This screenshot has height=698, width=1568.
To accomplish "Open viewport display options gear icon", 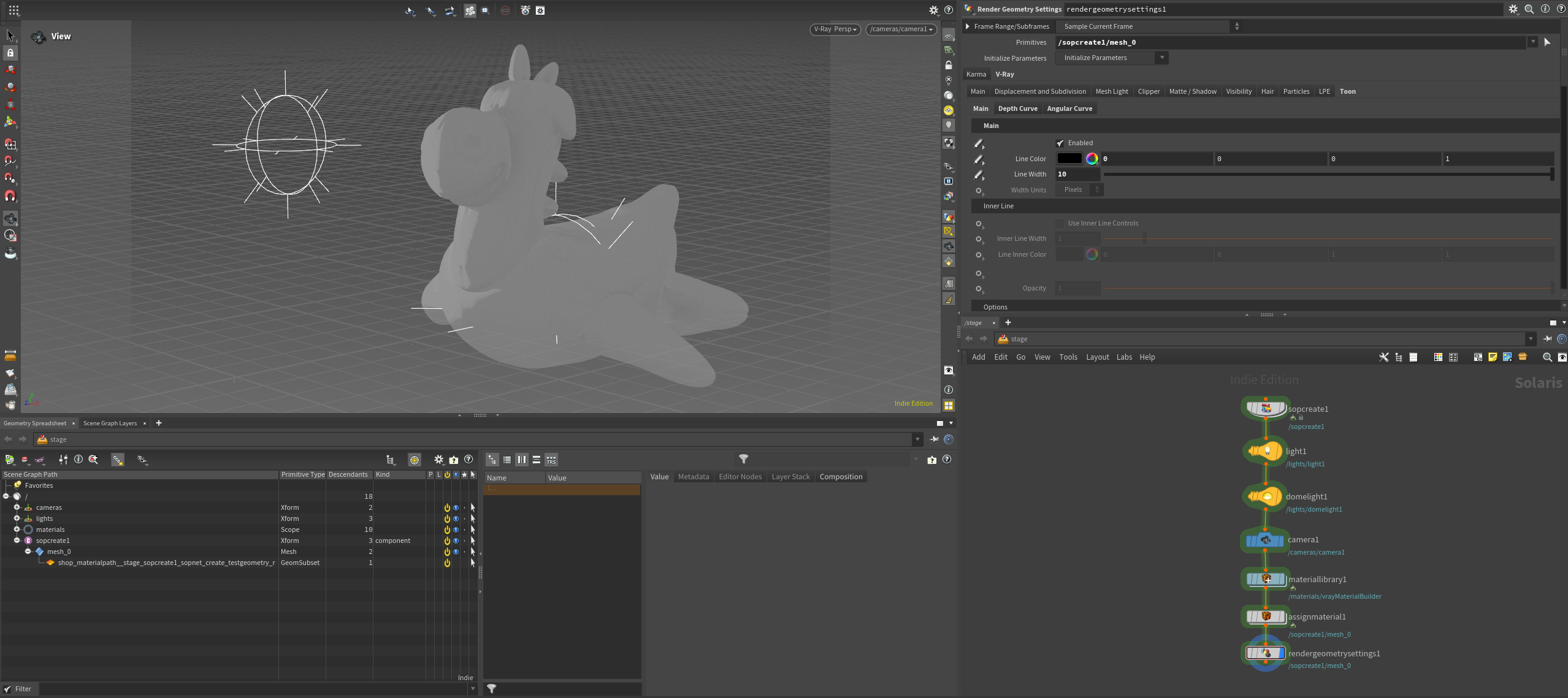I will 933,10.
